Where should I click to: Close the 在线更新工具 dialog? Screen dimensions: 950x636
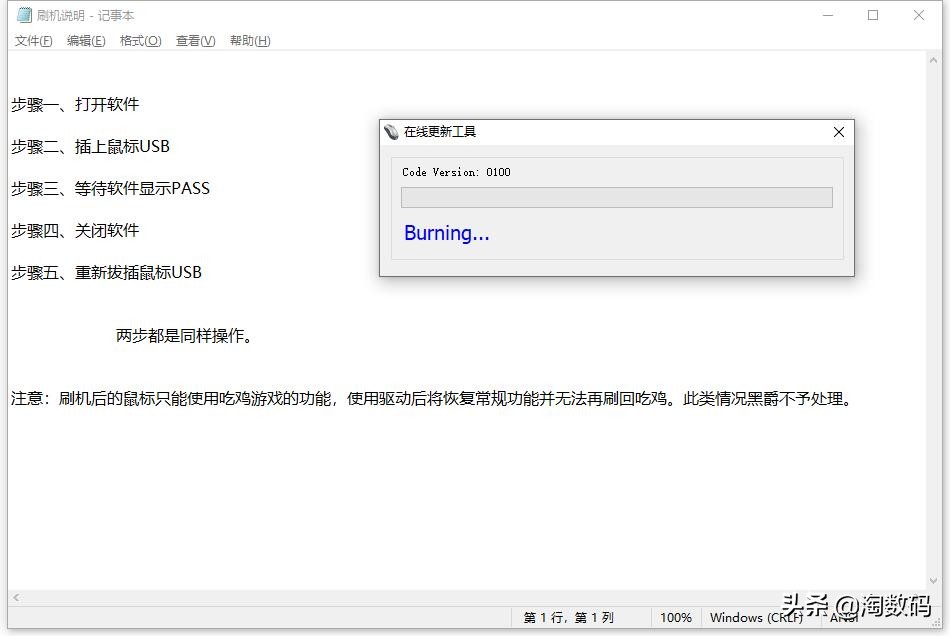click(838, 132)
